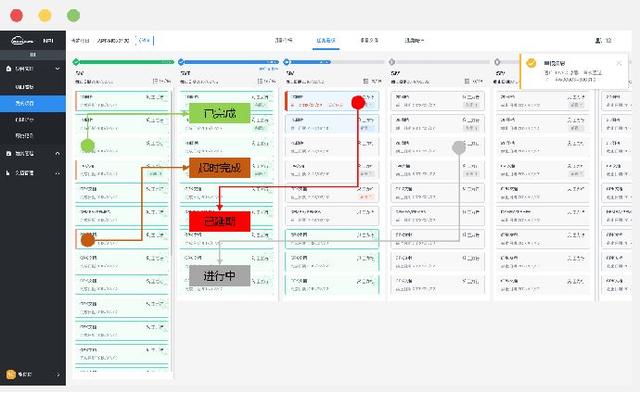Viewport: 640px width, 393px height.
Task: Click the yellow checkmark icon in the notification popup
Action: (x=531, y=63)
